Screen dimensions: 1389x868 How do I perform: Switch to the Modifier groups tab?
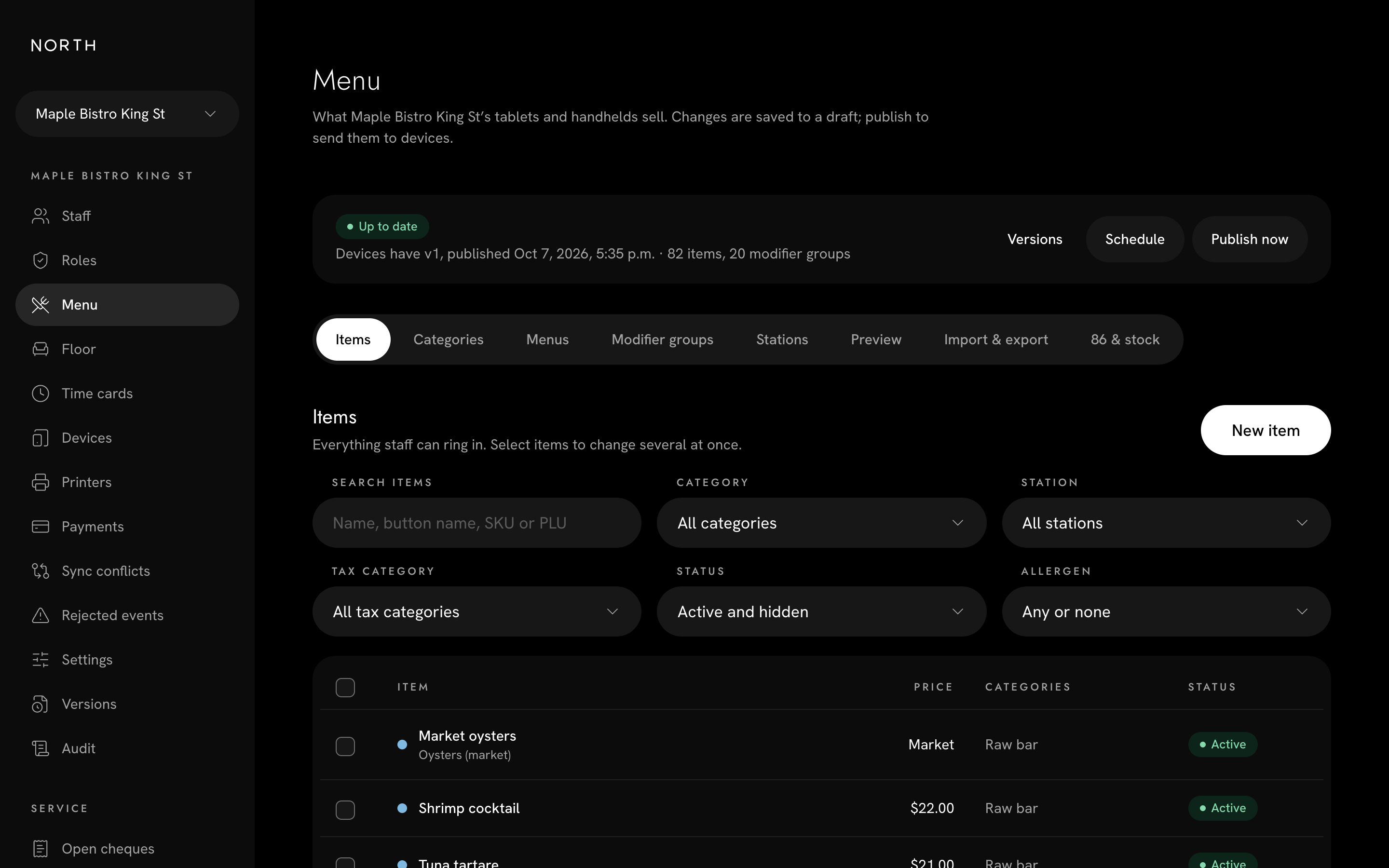(662, 339)
